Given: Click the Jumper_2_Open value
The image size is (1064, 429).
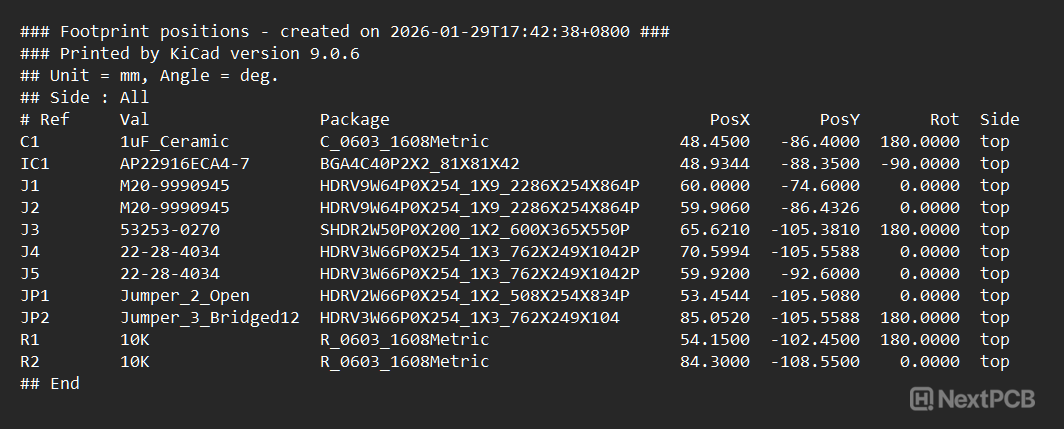Looking at the screenshot, I should [x=184, y=296].
